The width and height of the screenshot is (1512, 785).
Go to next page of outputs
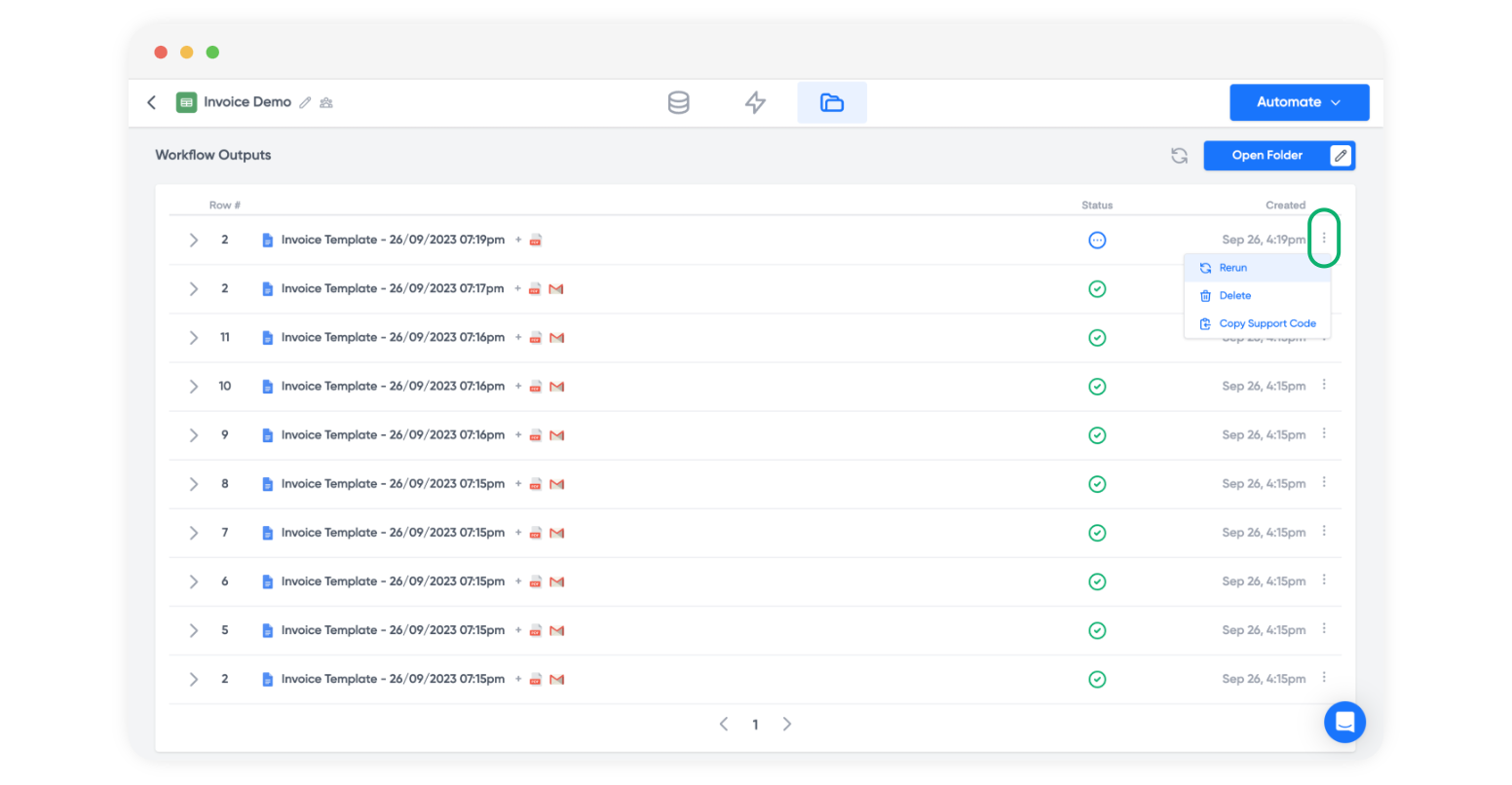(x=787, y=724)
